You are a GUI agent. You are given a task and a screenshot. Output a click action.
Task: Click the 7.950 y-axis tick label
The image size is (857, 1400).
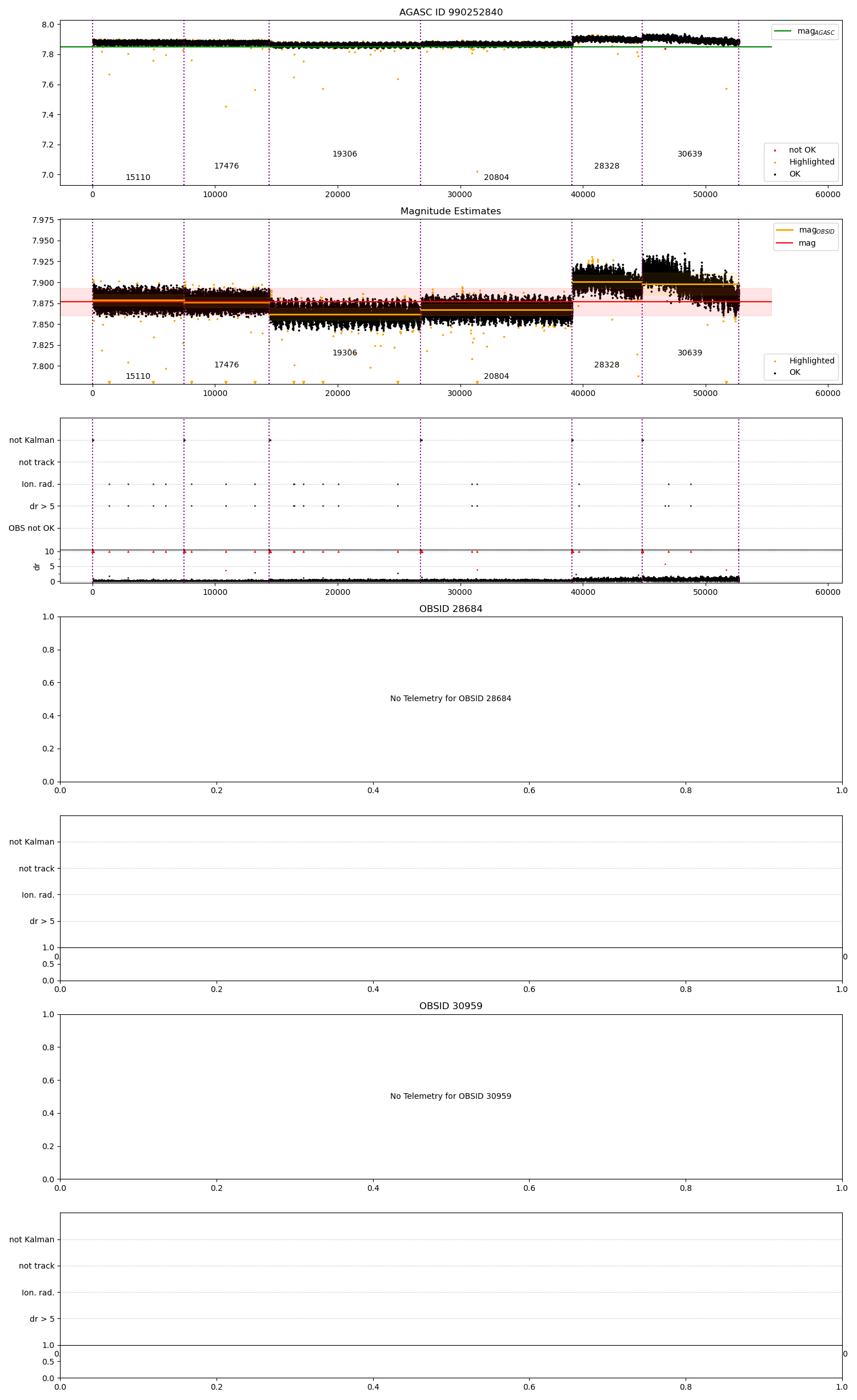coord(43,241)
